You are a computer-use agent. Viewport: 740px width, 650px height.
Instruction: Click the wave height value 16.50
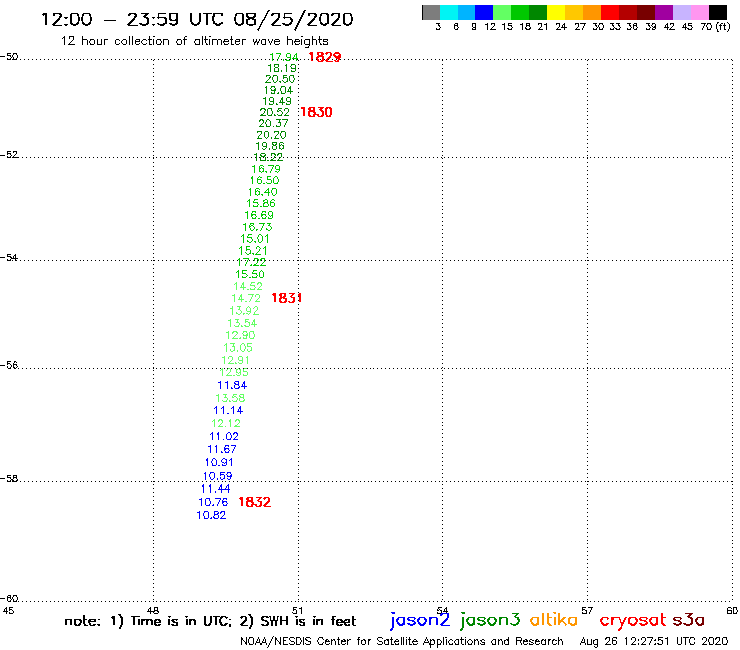click(x=265, y=180)
